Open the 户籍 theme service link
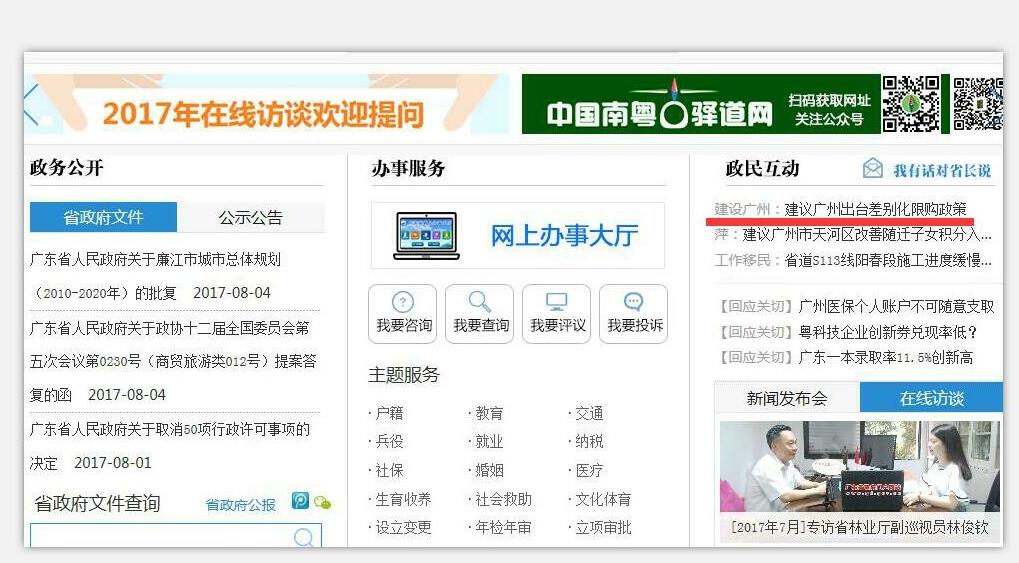The image size is (1019, 563). tap(389, 413)
